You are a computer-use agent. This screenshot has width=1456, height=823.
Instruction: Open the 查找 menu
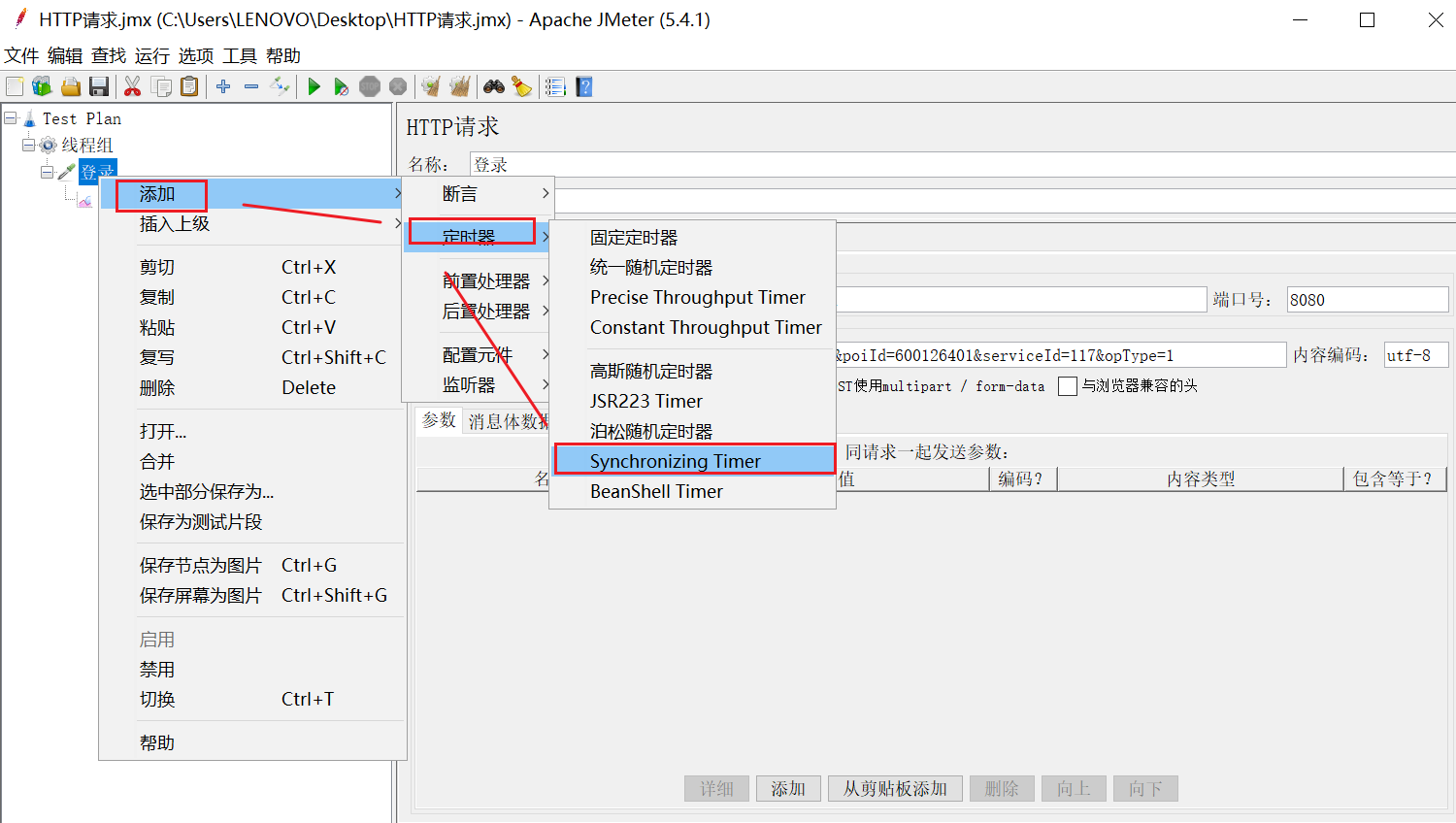[x=109, y=55]
